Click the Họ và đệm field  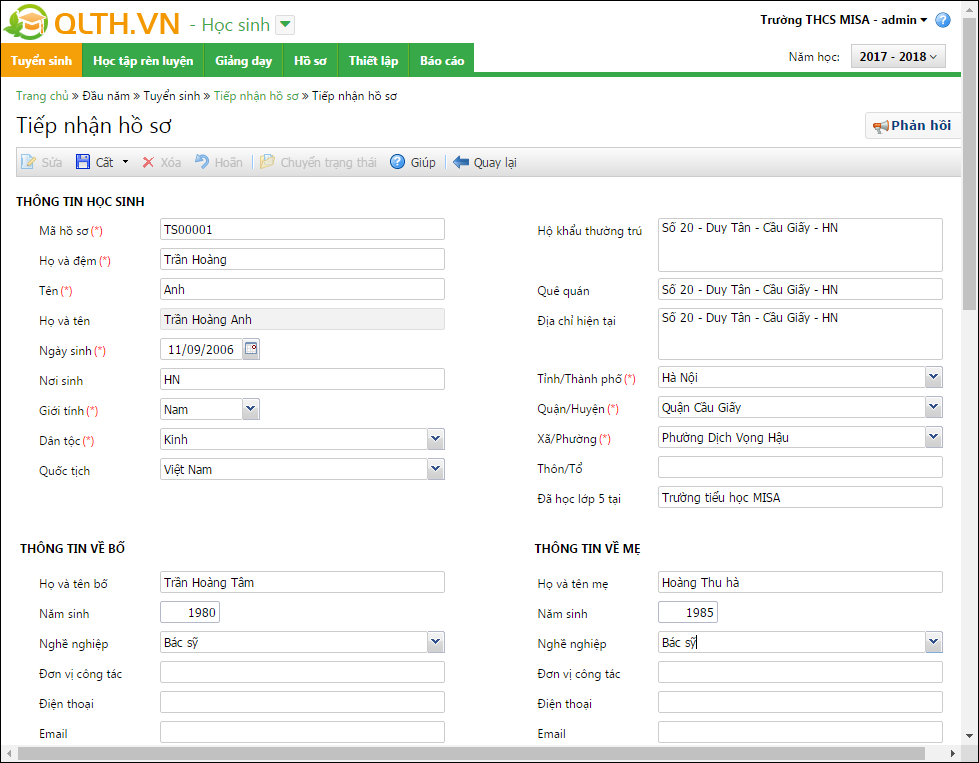click(x=302, y=259)
